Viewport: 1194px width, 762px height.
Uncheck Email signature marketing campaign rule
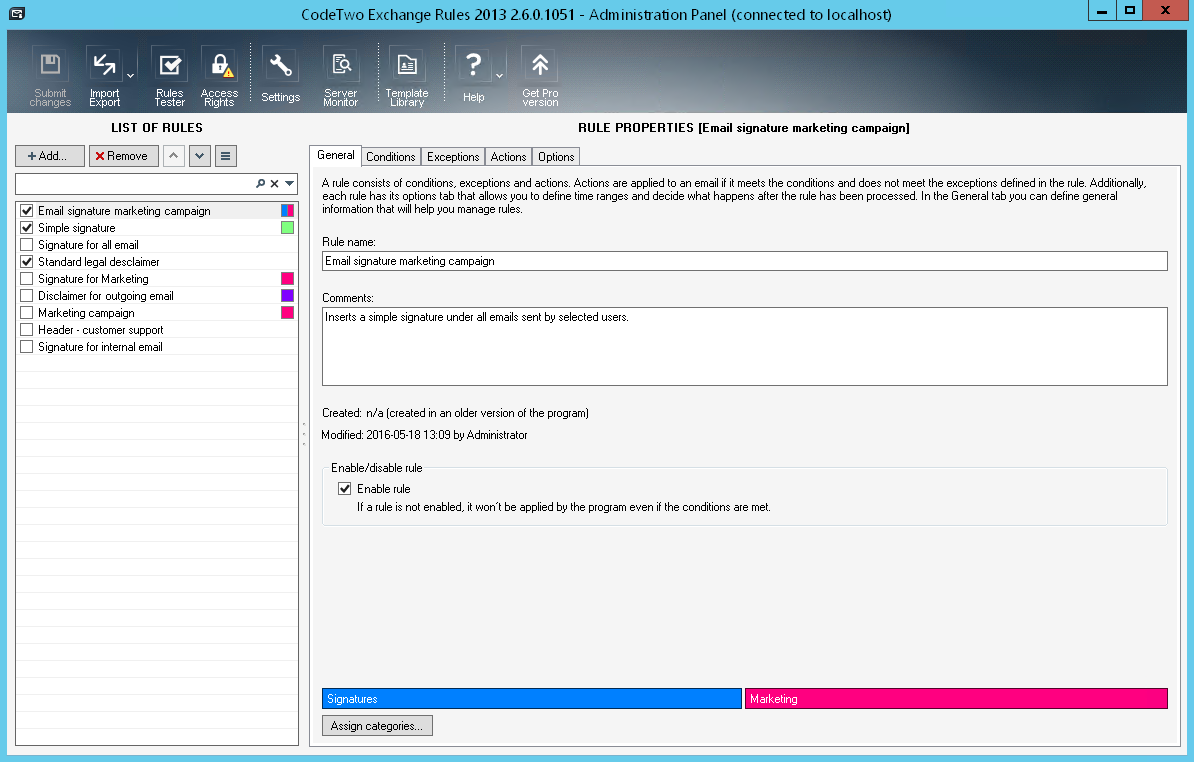pyautogui.click(x=27, y=211)
